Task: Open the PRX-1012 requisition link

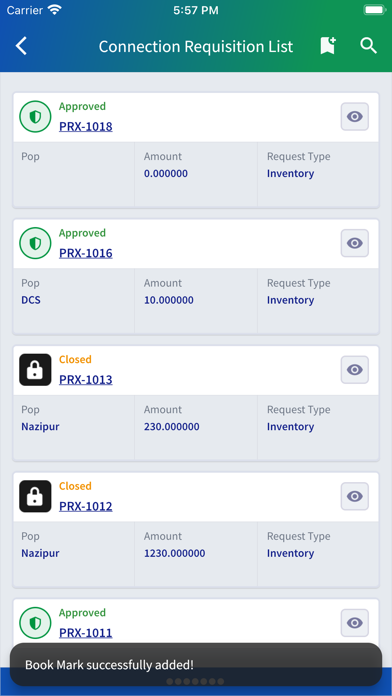Action: pos(86,506)
